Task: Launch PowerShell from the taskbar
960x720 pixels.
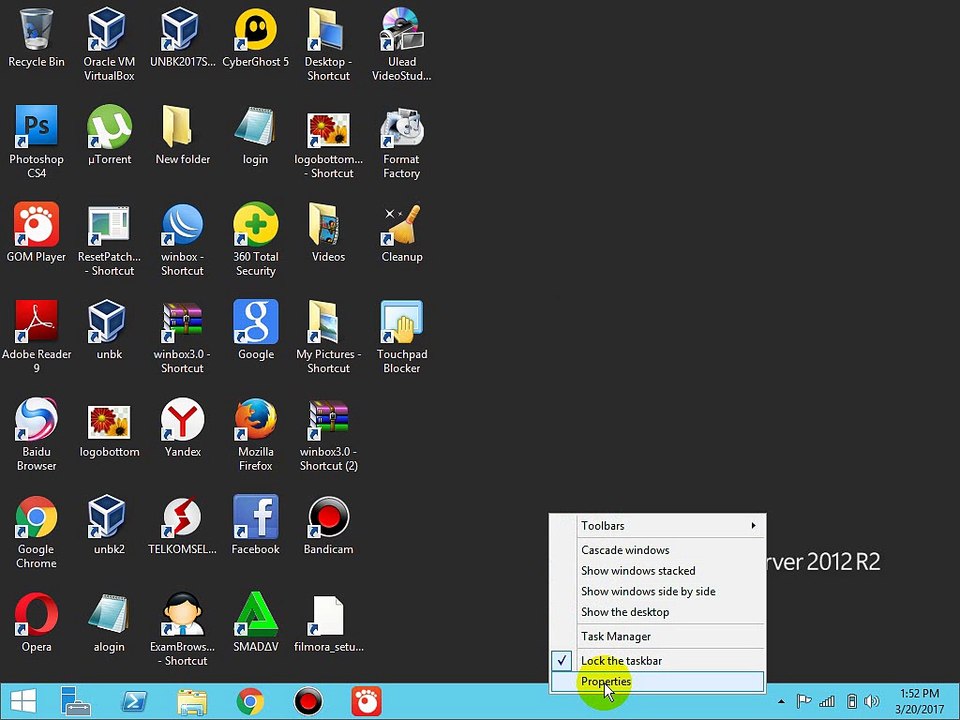Action: pos(134,702)
